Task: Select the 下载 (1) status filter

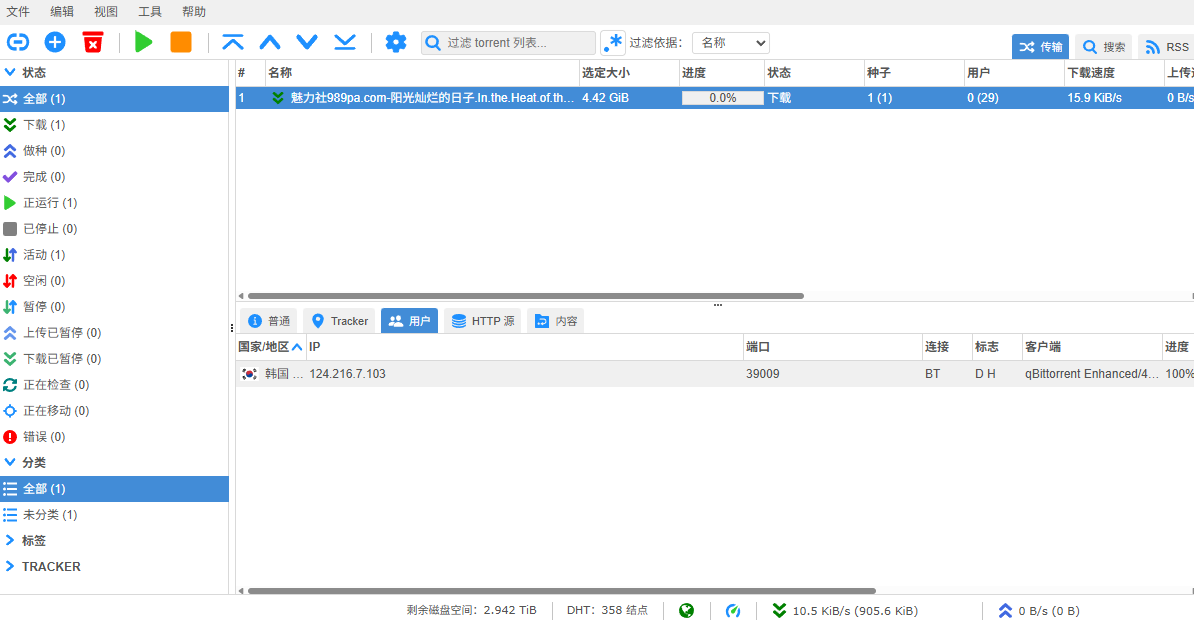Action: [44, 125]
